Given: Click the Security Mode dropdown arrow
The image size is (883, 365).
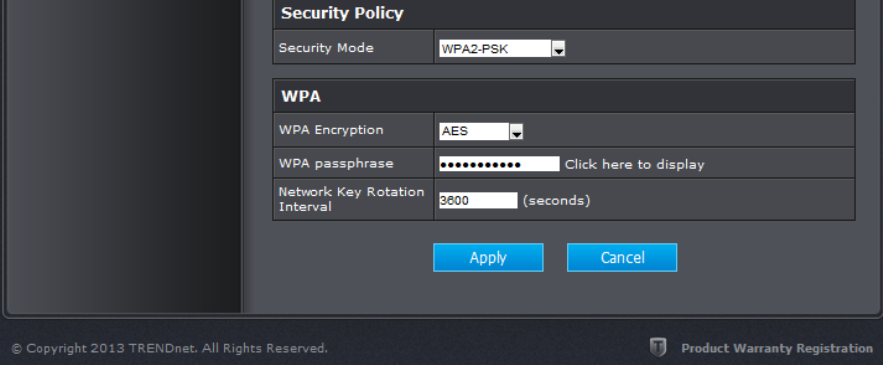Looking at the screenshot, I should (558, 49).
